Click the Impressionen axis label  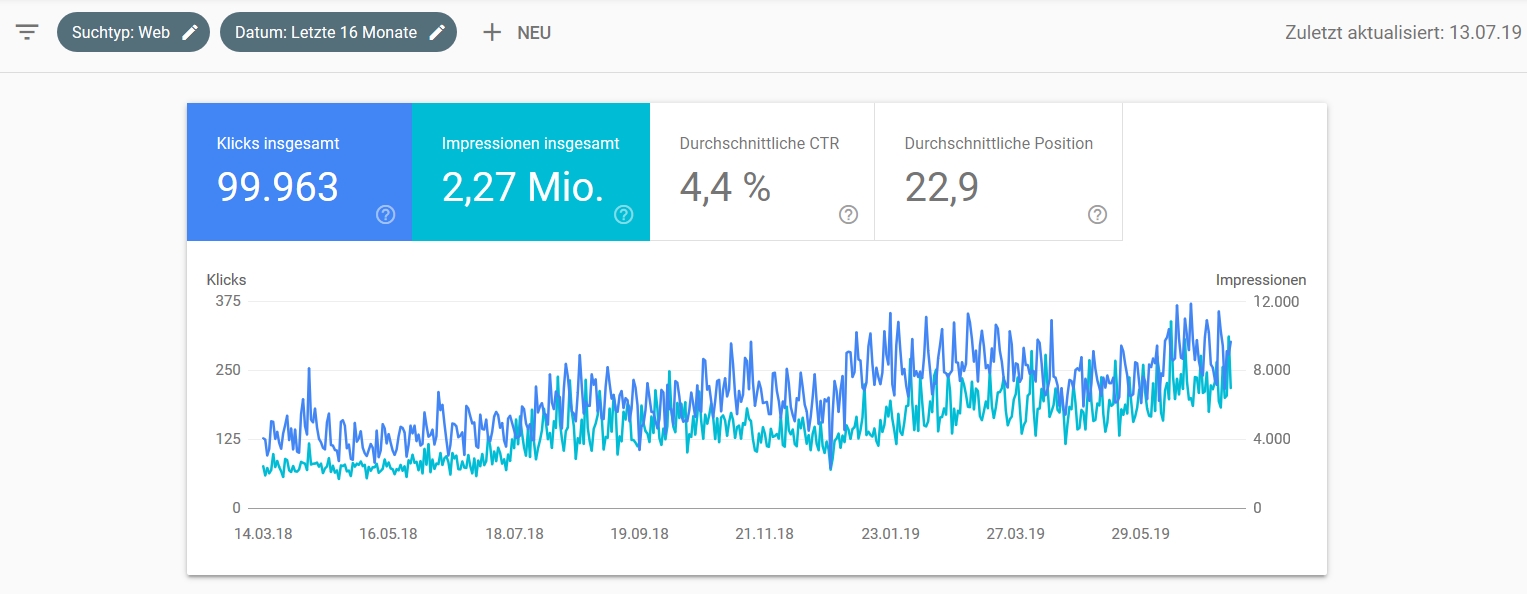1261,279
